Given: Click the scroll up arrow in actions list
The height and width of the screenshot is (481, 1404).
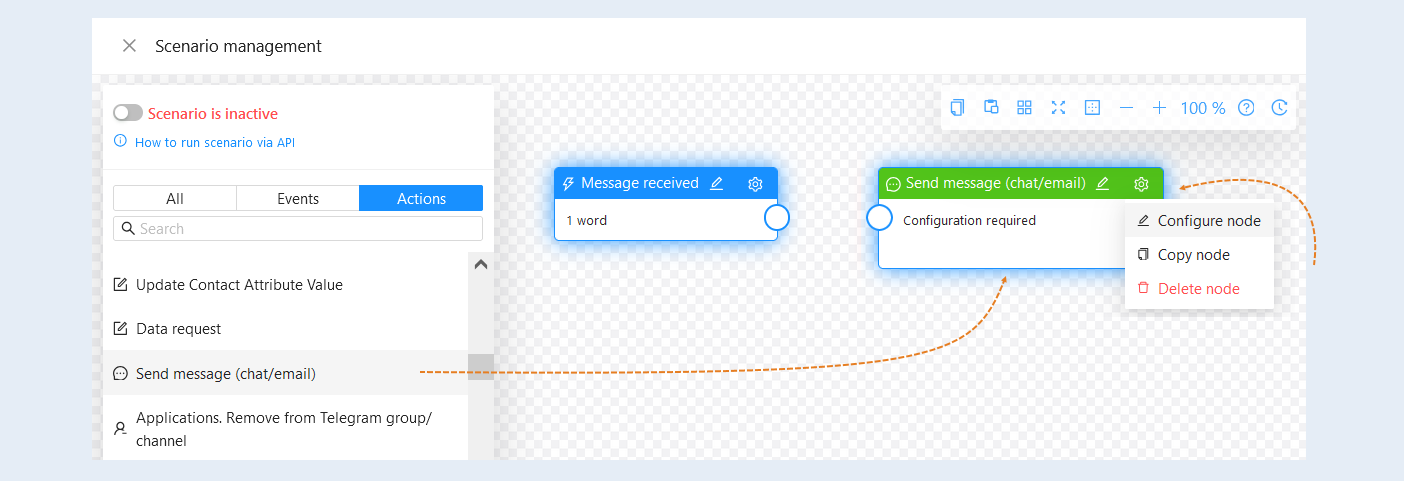Looking at the screenshot, I should (480, 265).
